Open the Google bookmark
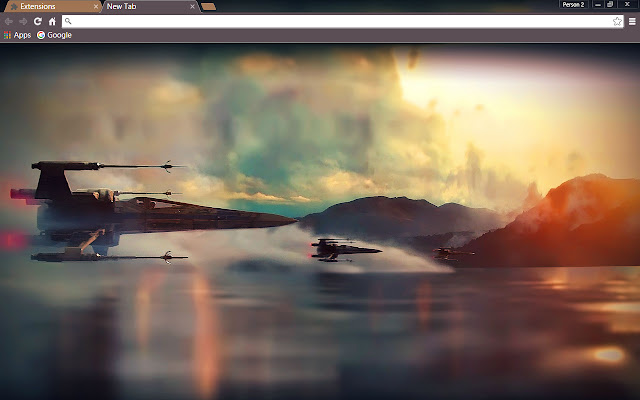The width and height of the screenshot is (640, 400). click(54, 35)
